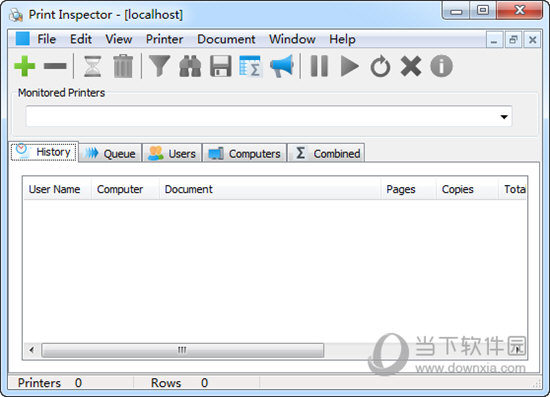The width and height of the screenshot is (550, 397).
Task: Click the minus remove printer icon
Action: [x=55, y=66]
